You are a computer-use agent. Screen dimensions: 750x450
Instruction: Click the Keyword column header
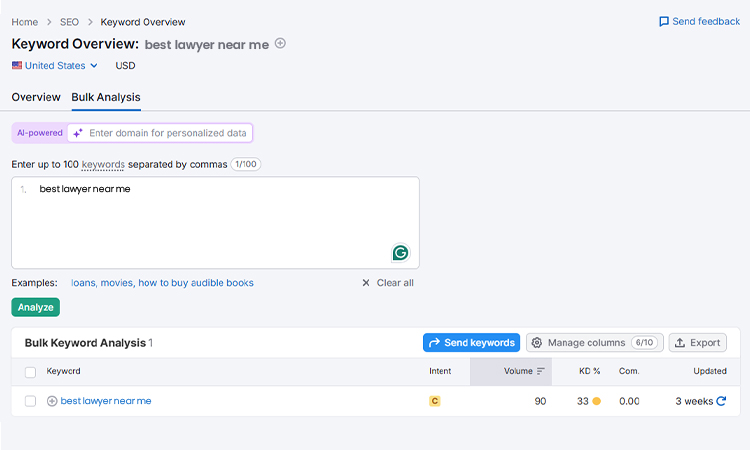tap(63, 371)
